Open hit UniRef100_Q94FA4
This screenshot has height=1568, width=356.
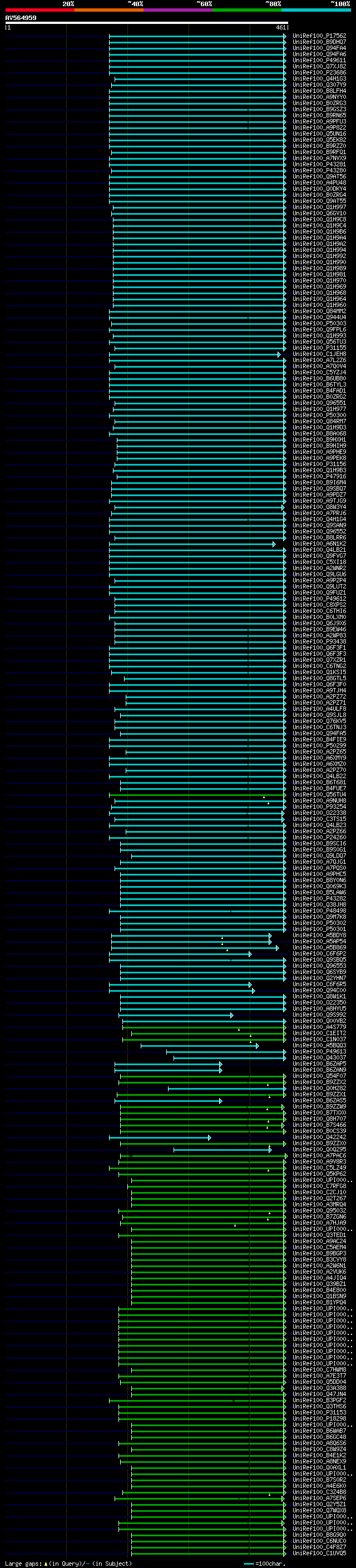tap(319, 48)
